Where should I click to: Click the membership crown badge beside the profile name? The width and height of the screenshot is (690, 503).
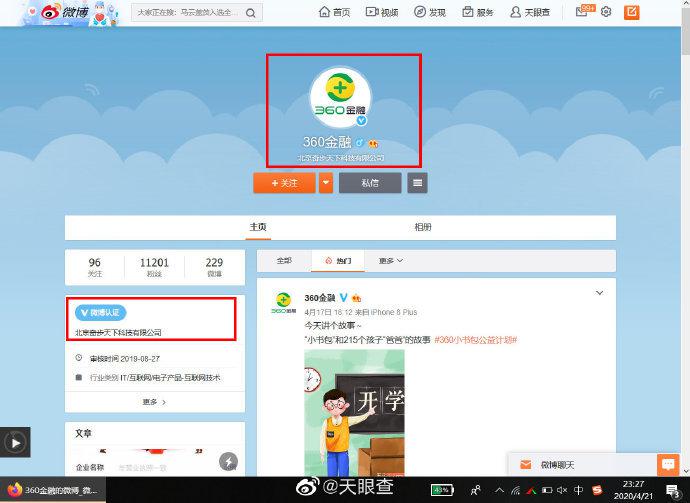pos(374,143)
